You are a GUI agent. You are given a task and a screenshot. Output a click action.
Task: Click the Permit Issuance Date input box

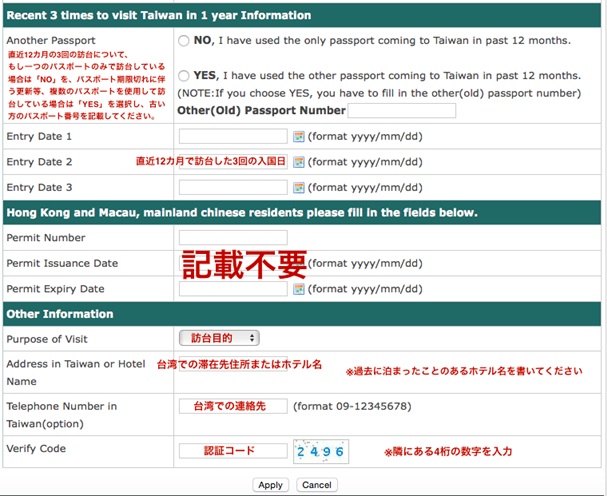[233, 263]
